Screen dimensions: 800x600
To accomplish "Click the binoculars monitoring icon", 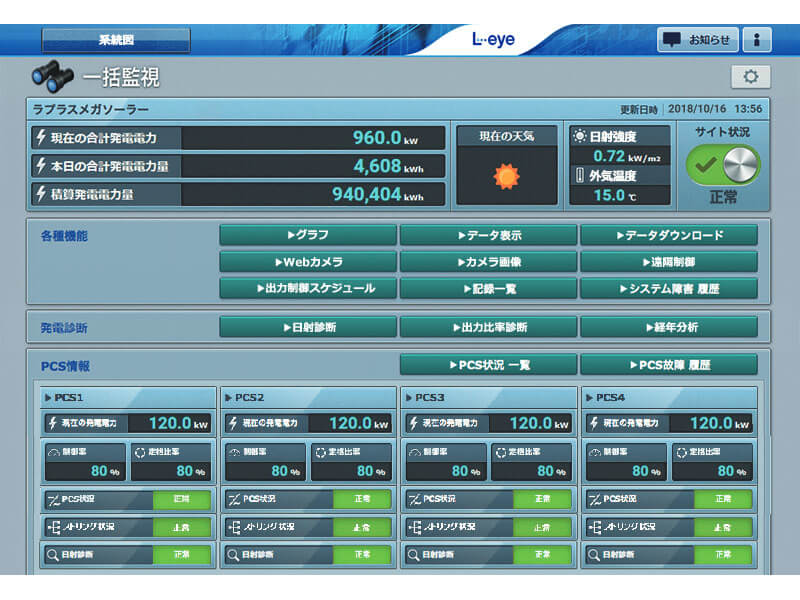I will 52,77.
